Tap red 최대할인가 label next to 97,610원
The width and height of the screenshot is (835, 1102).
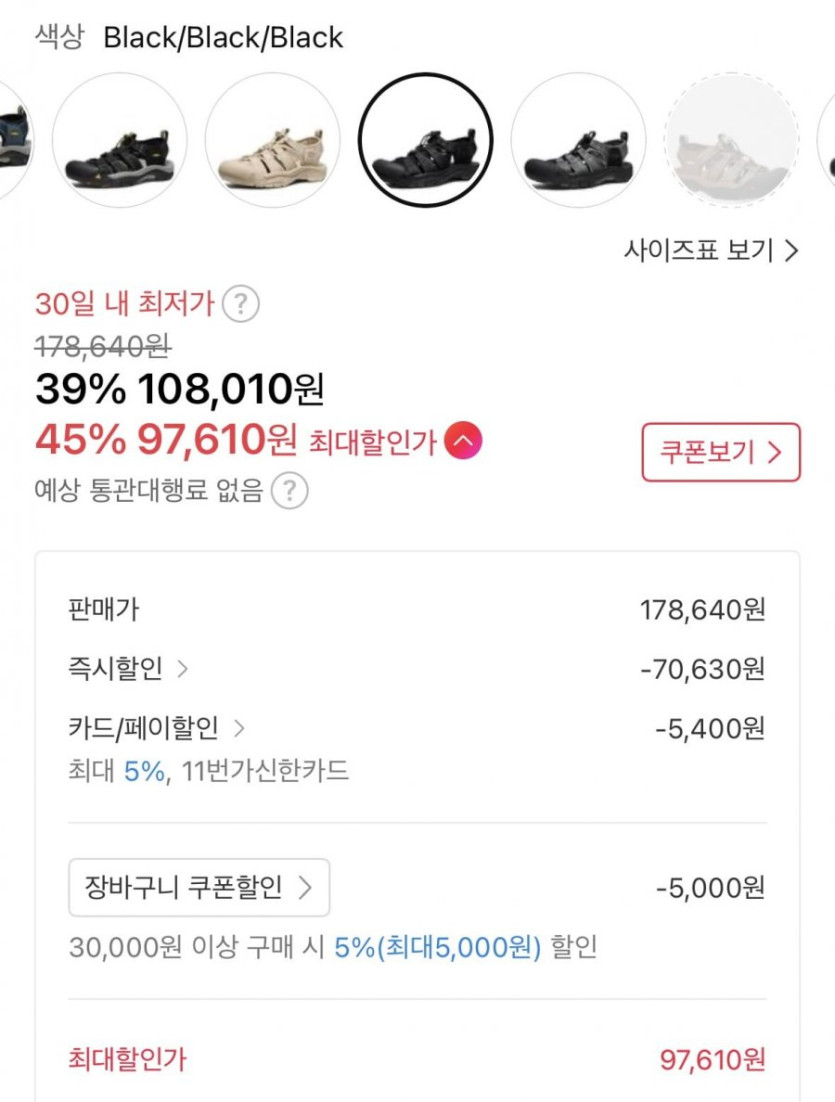tap(373, 441)
